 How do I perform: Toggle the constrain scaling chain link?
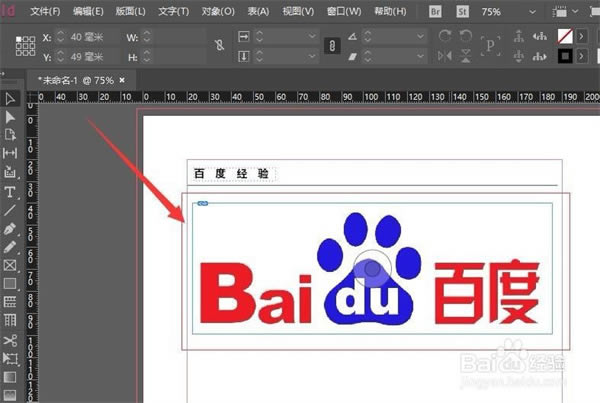(x=332, y=46)
